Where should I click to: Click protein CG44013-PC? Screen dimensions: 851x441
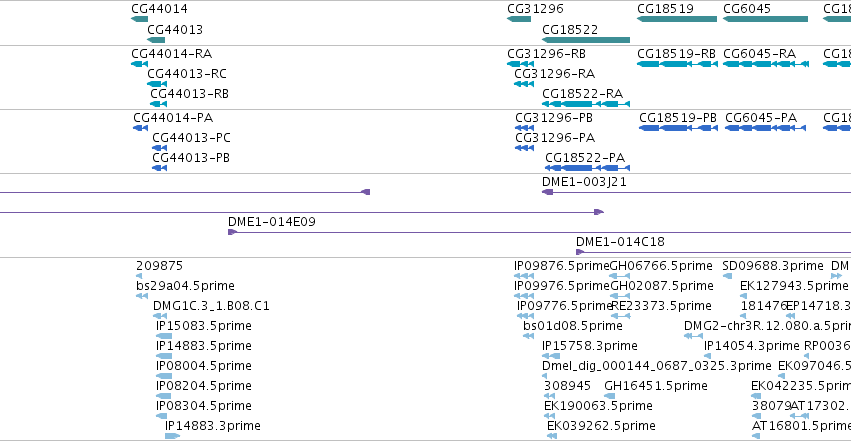coord(160,148)
